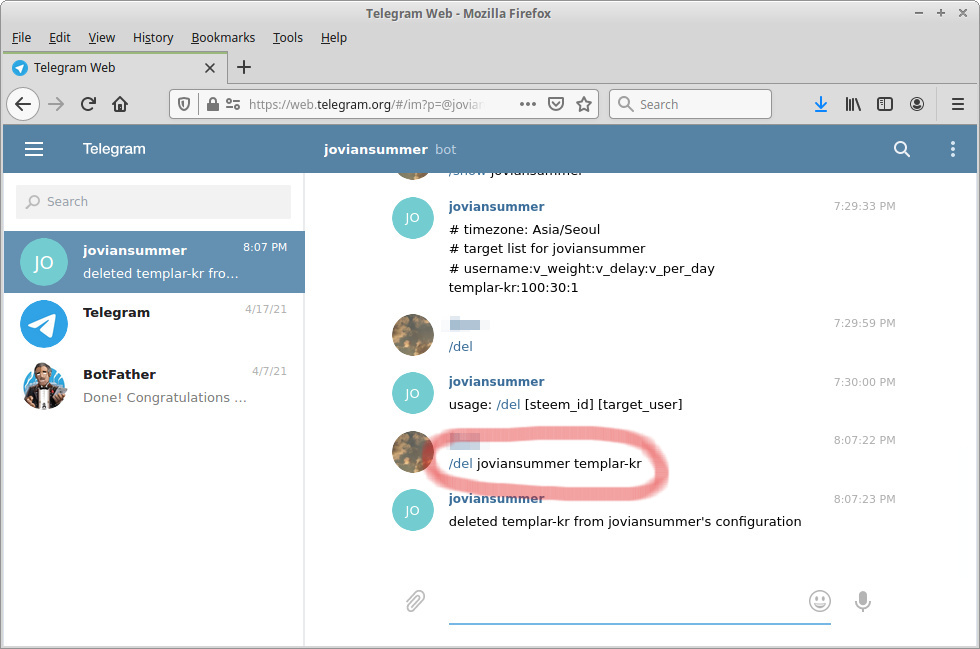Click the user photo avatar at 7:29:59 PM
Viewport: 980px width, 649px height.
pyautogui.click(x=412, y=335)
